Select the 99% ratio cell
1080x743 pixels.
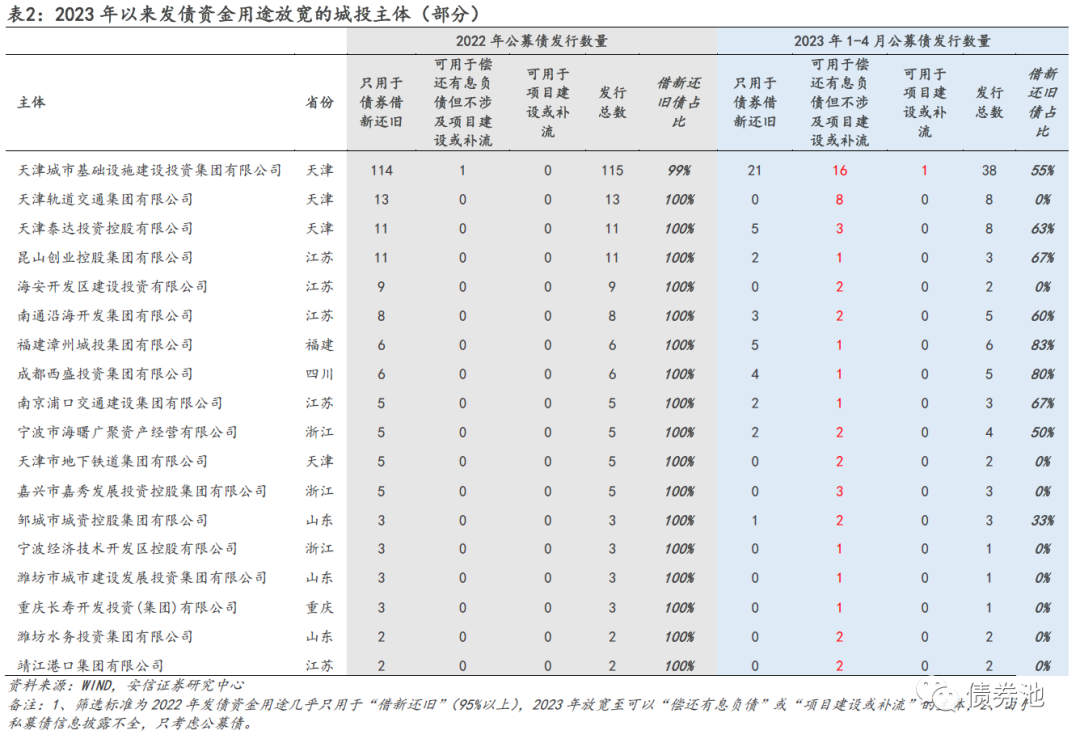click(x=679, y=170)
